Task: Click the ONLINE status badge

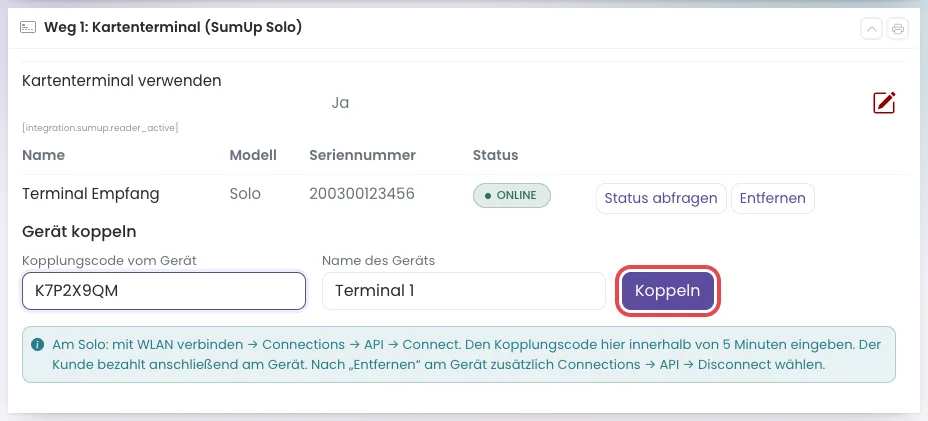Action: pos(512,195)
